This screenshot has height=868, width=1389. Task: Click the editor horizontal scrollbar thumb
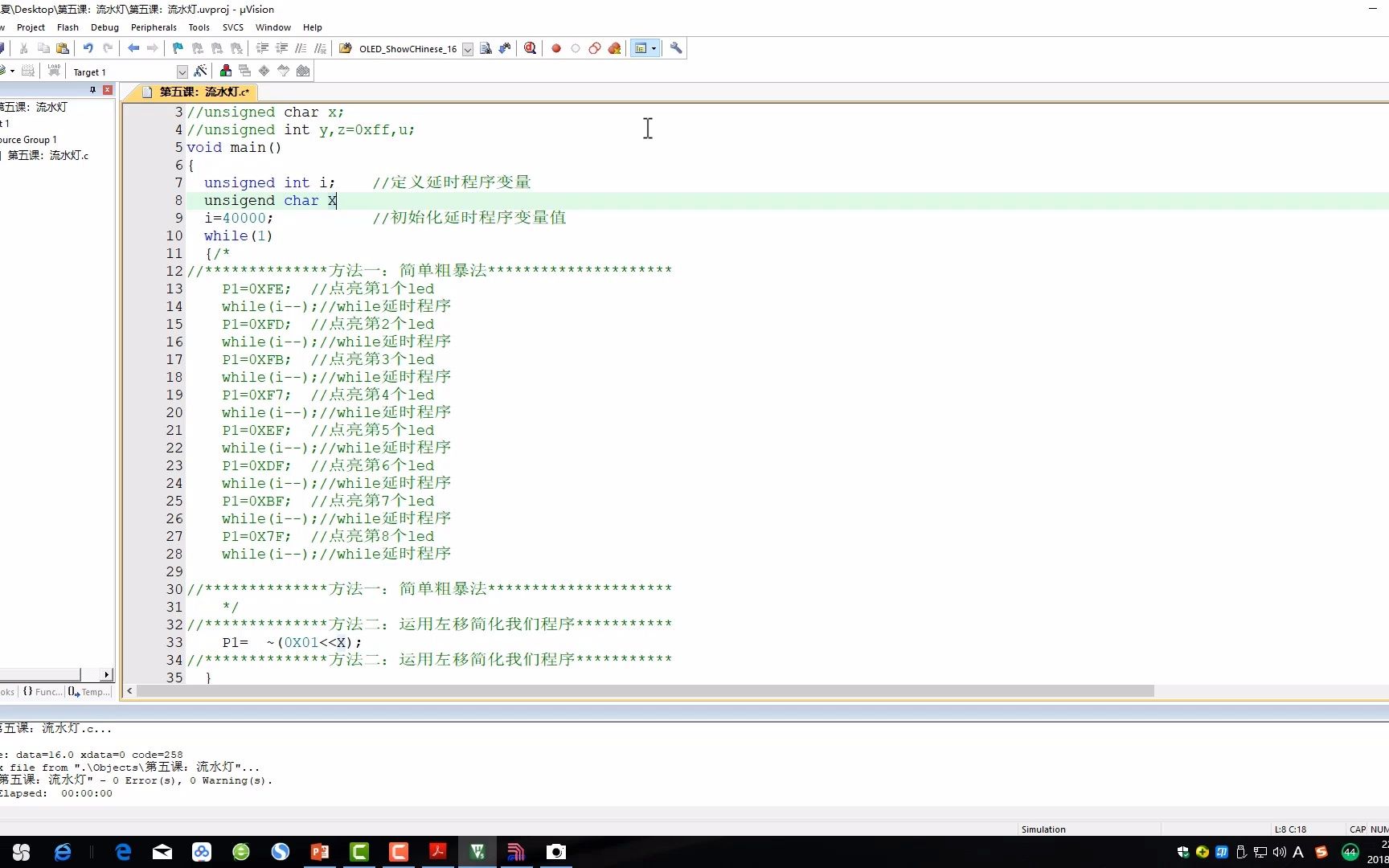coord(645,691)
